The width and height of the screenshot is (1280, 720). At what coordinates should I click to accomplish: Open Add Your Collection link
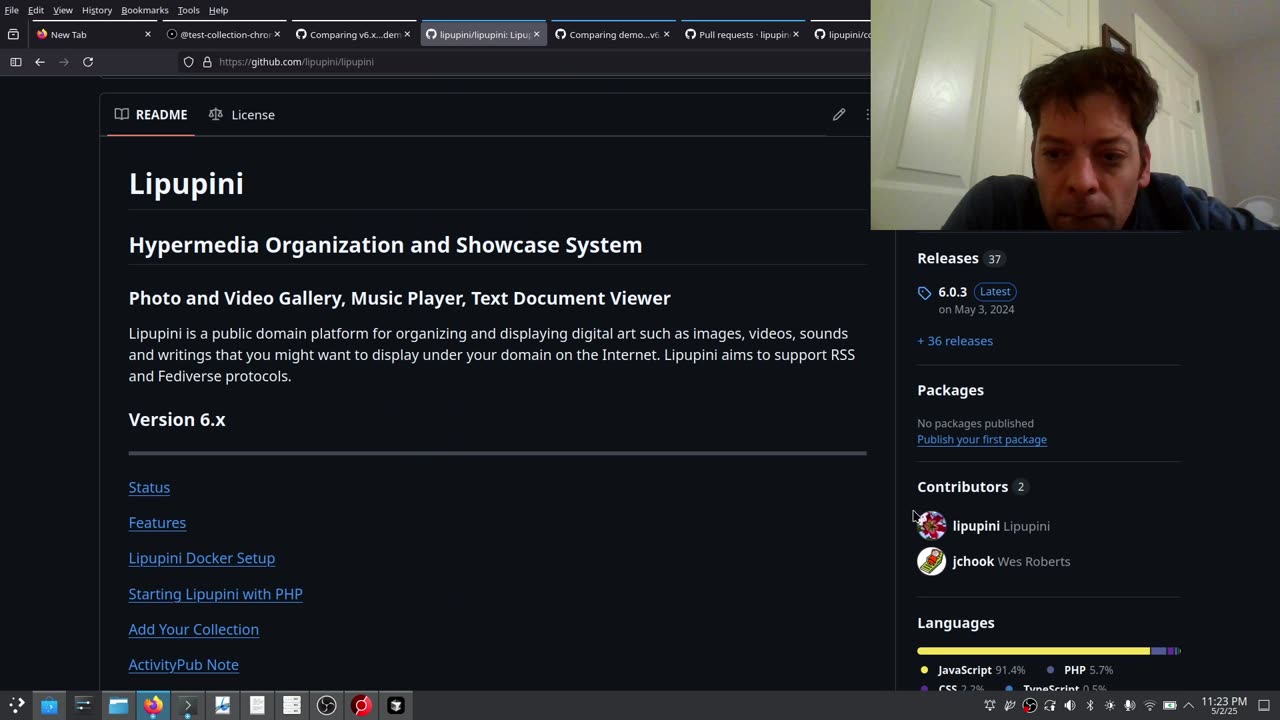click(194, 629)
